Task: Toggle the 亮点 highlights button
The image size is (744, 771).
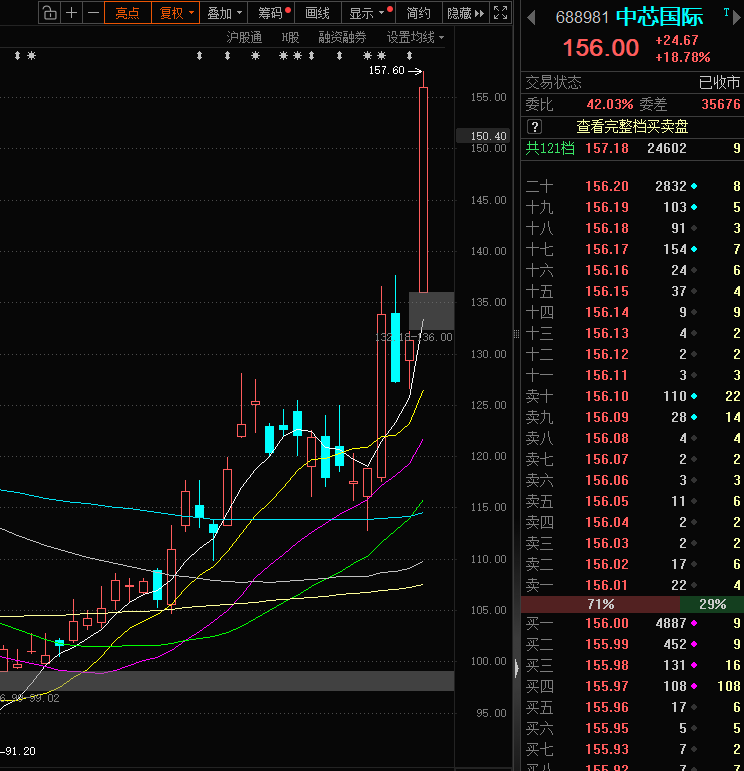Action: (127, 13)
